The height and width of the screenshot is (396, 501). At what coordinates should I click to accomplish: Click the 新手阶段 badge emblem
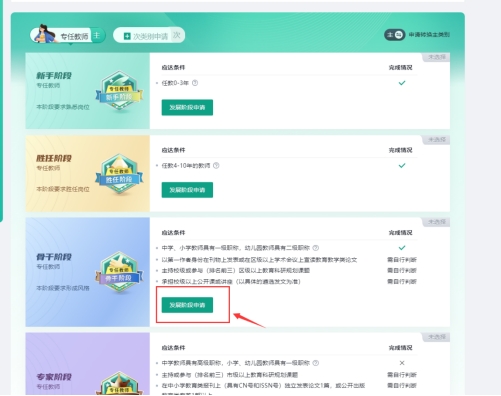coord(119,91)
